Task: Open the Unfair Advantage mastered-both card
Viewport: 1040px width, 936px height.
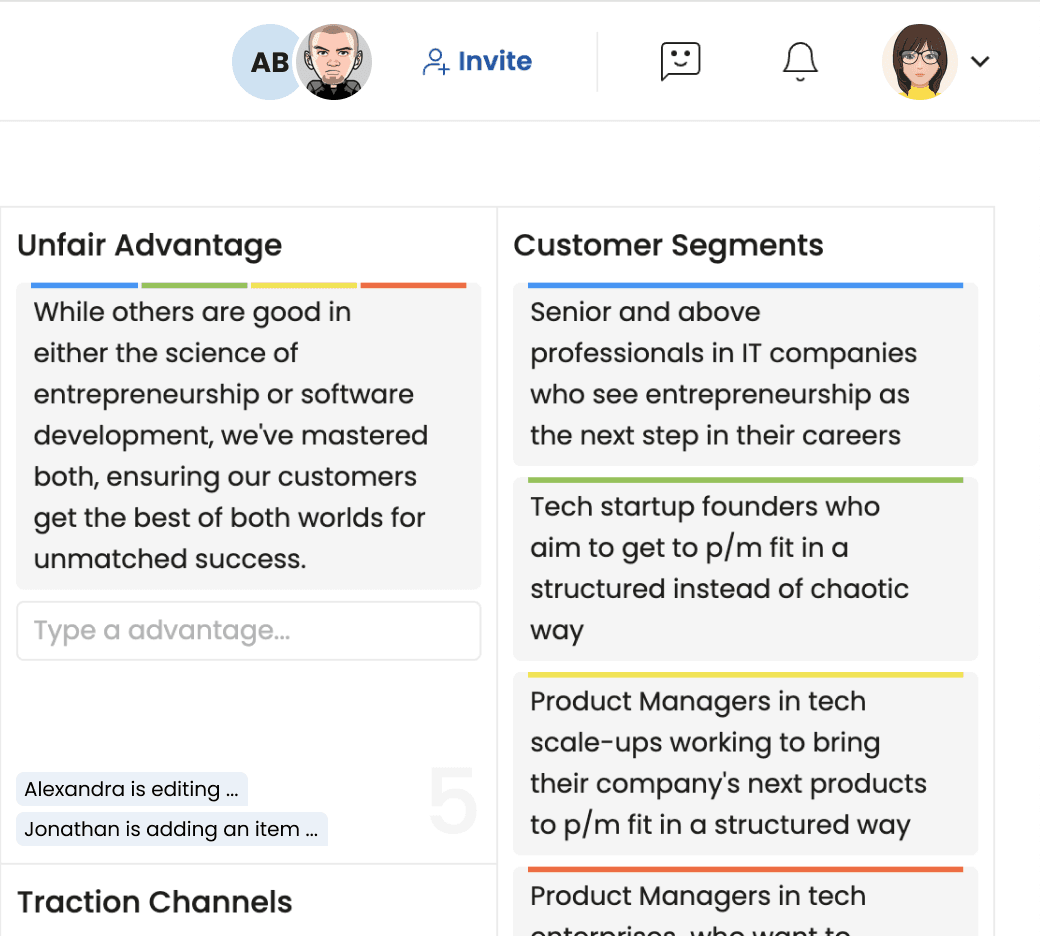Action: coord(248,436)
